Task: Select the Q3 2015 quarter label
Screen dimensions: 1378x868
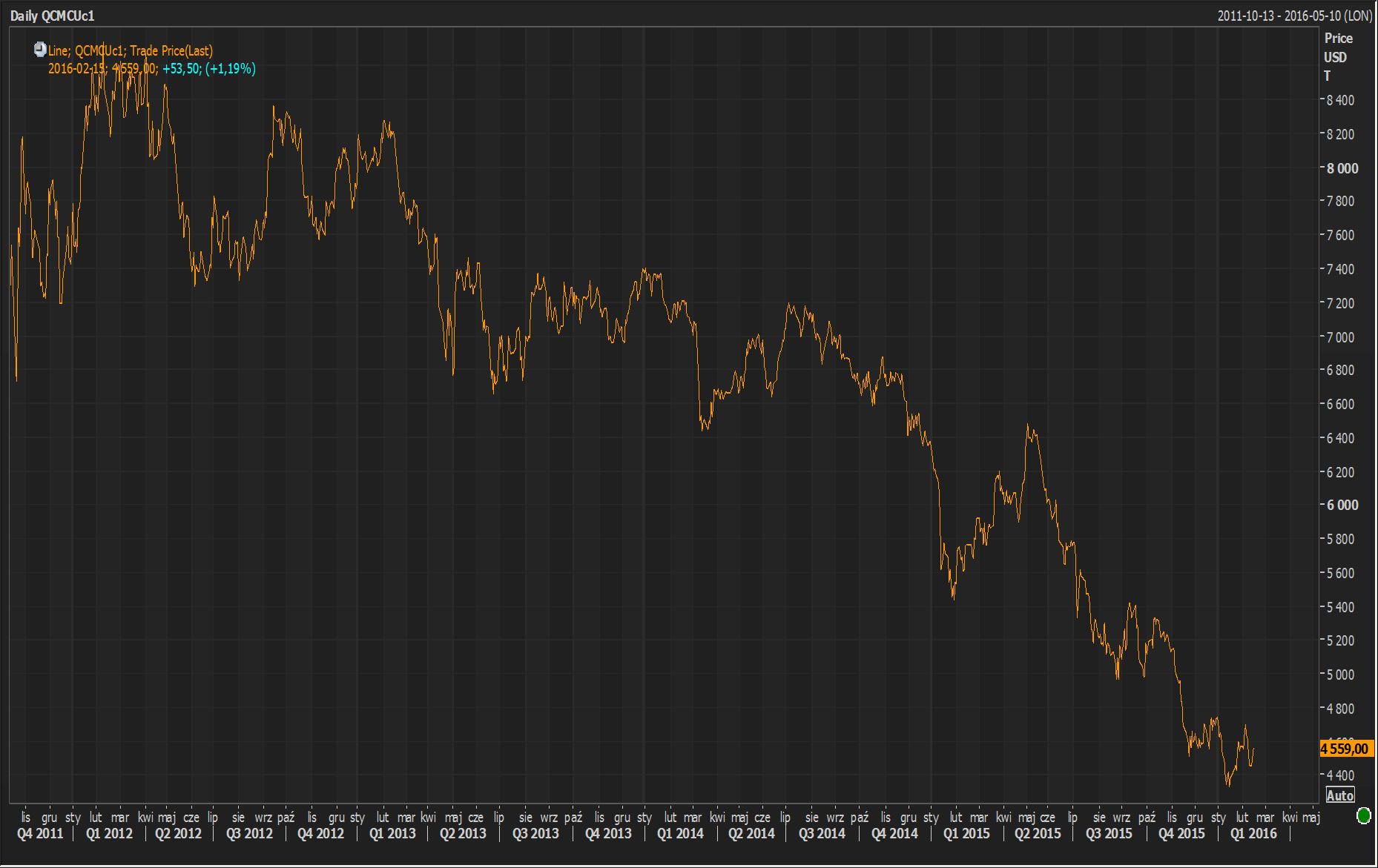Action: tap(1109, 833)
